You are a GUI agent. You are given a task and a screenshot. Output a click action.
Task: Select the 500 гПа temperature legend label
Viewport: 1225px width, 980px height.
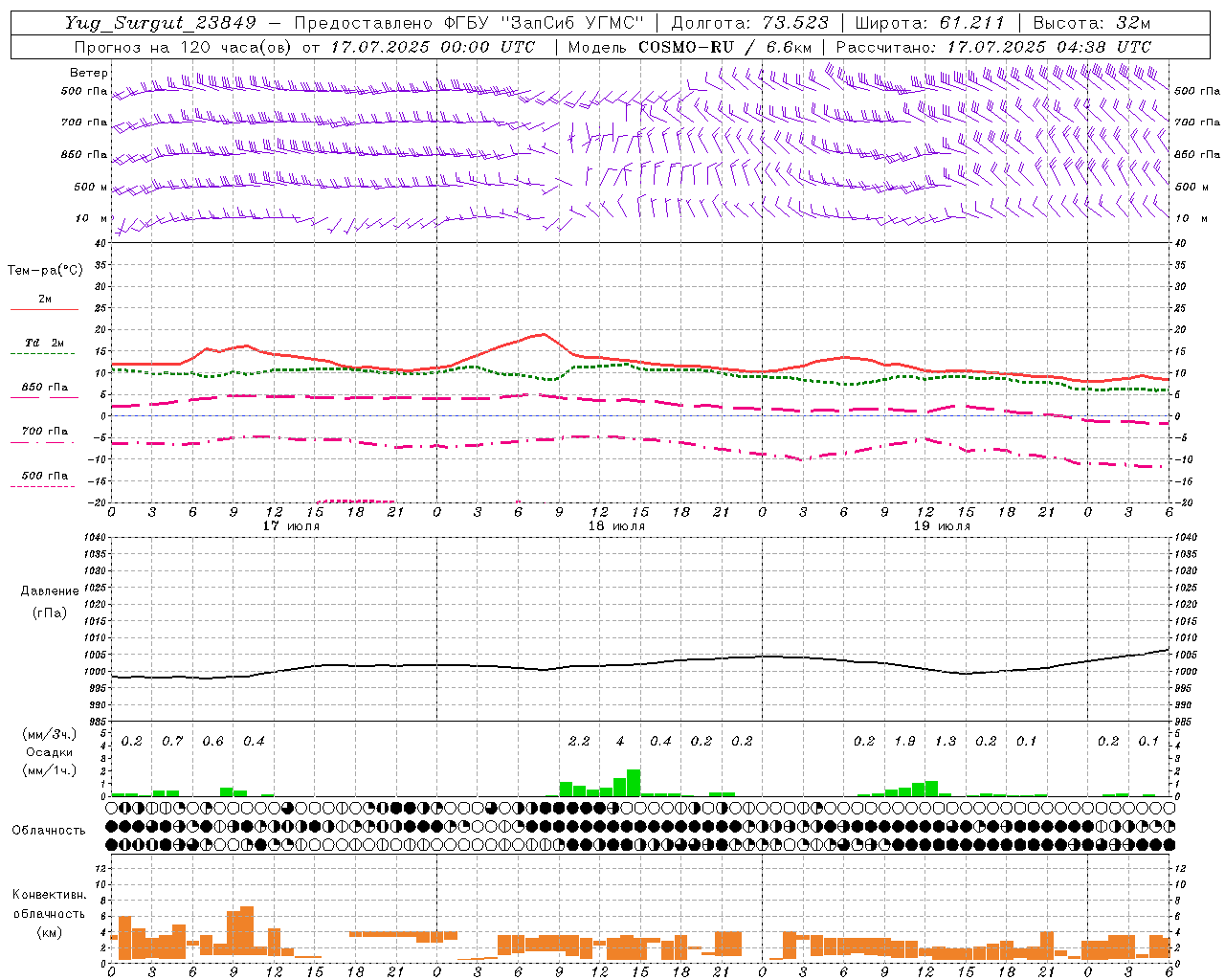tap(45, 476)
